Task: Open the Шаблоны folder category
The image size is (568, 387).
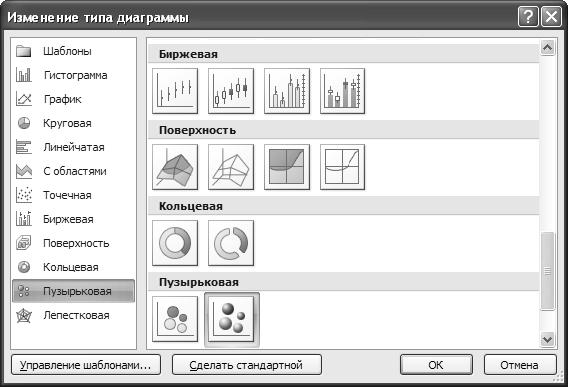Action: tap(24, 51)
